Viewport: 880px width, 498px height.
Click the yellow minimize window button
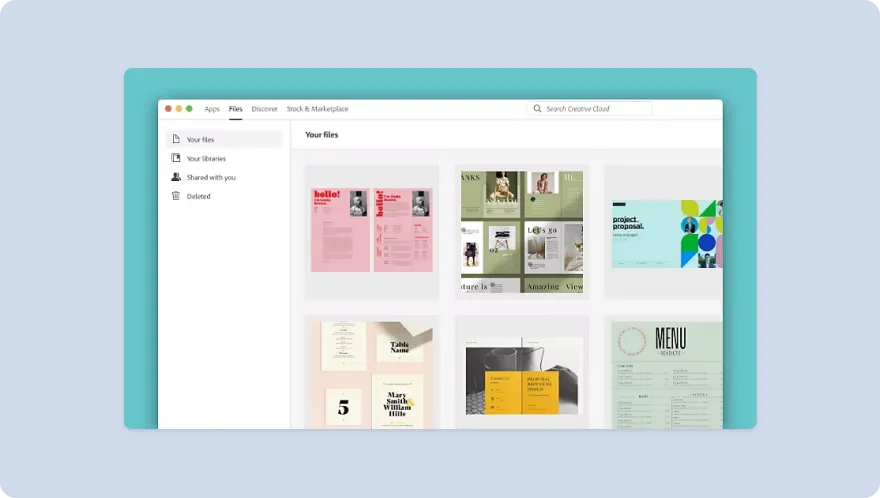click(x=178, y=108)
